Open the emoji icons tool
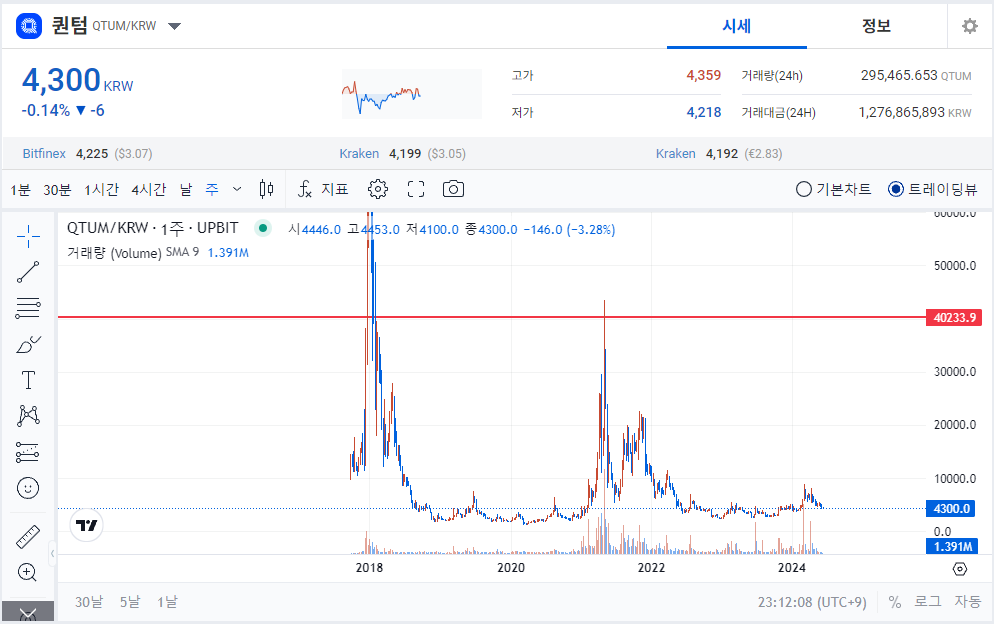Viewport: 994px width, 624px height. tap(28, 488)
